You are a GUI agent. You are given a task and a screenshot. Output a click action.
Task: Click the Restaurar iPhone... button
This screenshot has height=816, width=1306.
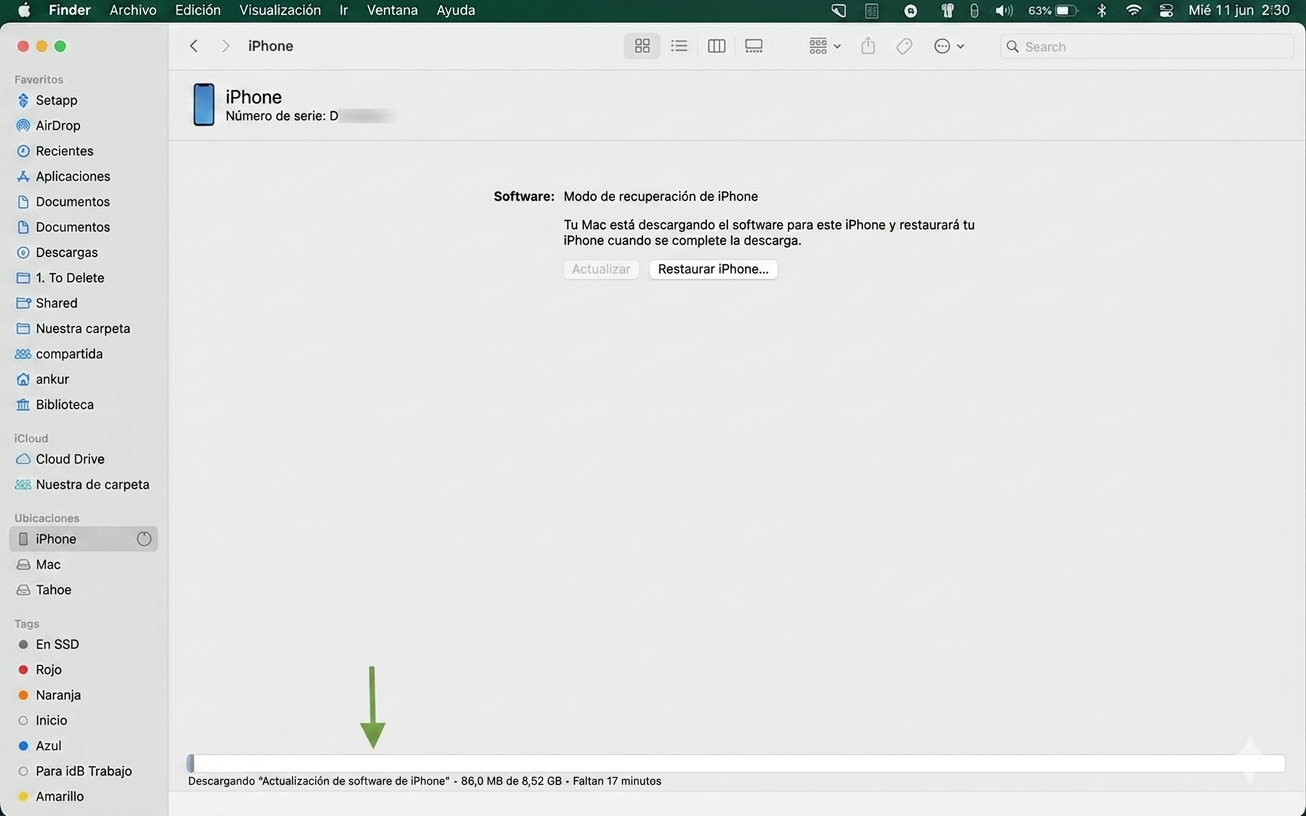(713, 269)
